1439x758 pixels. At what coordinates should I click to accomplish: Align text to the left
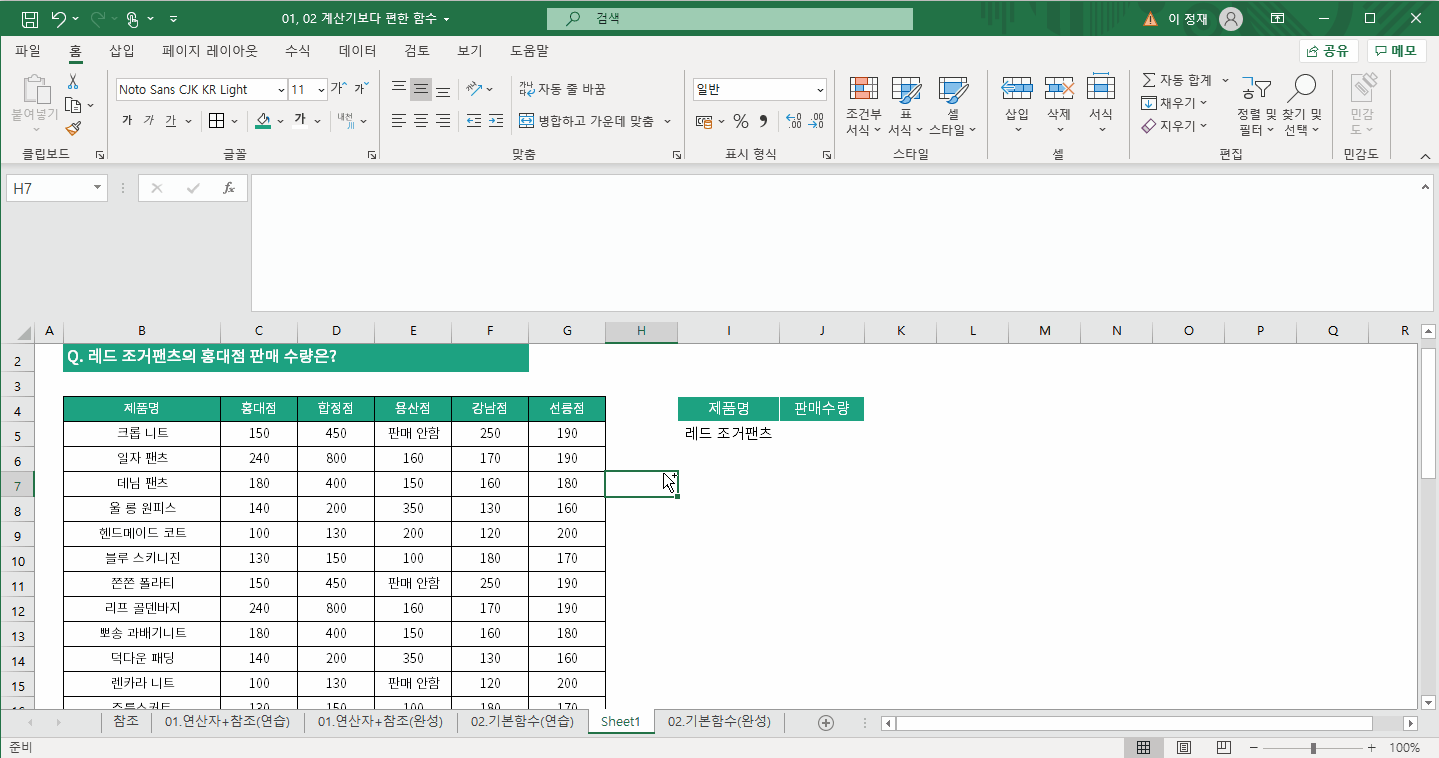tap(399, 121)
